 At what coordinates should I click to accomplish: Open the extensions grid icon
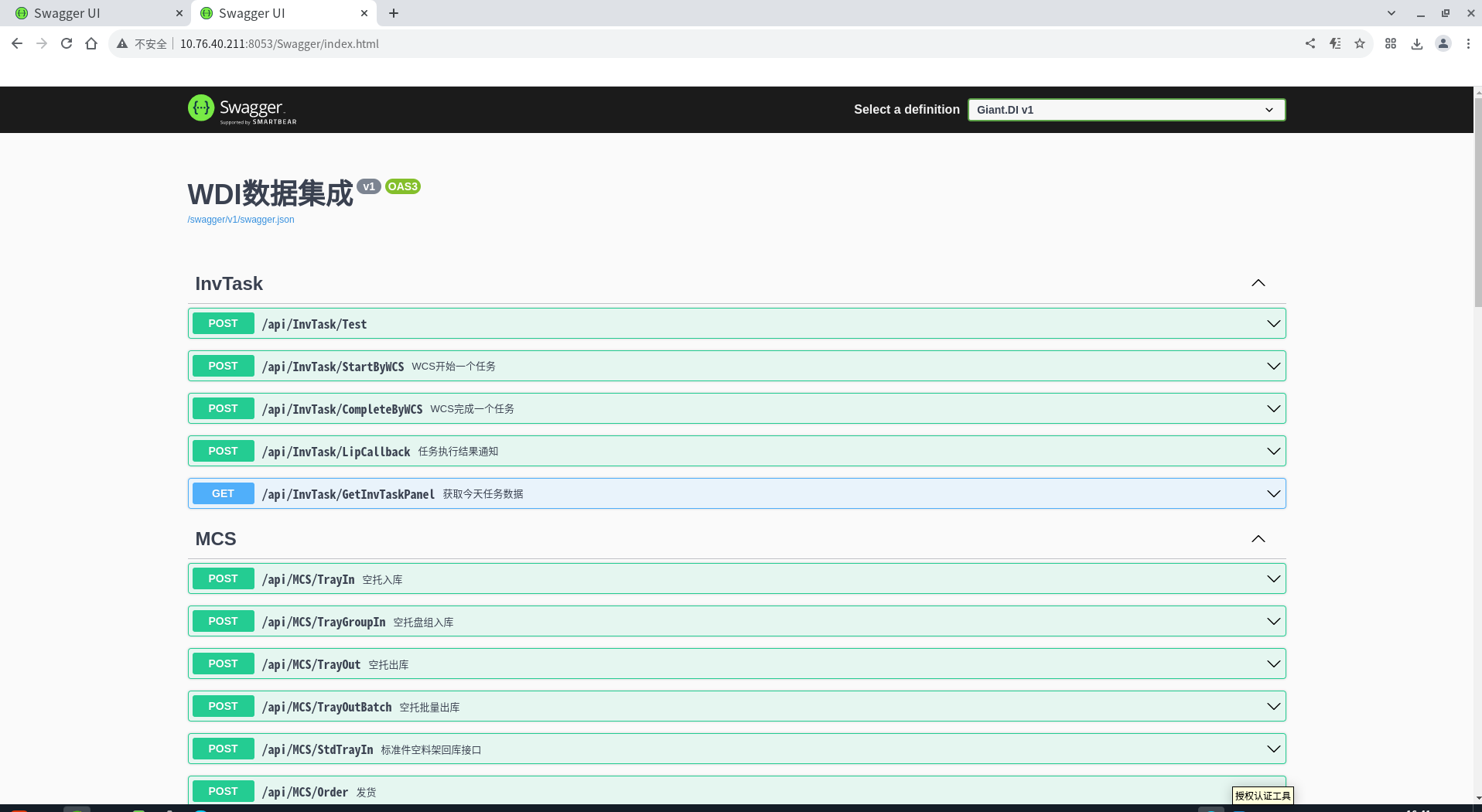1391,44
